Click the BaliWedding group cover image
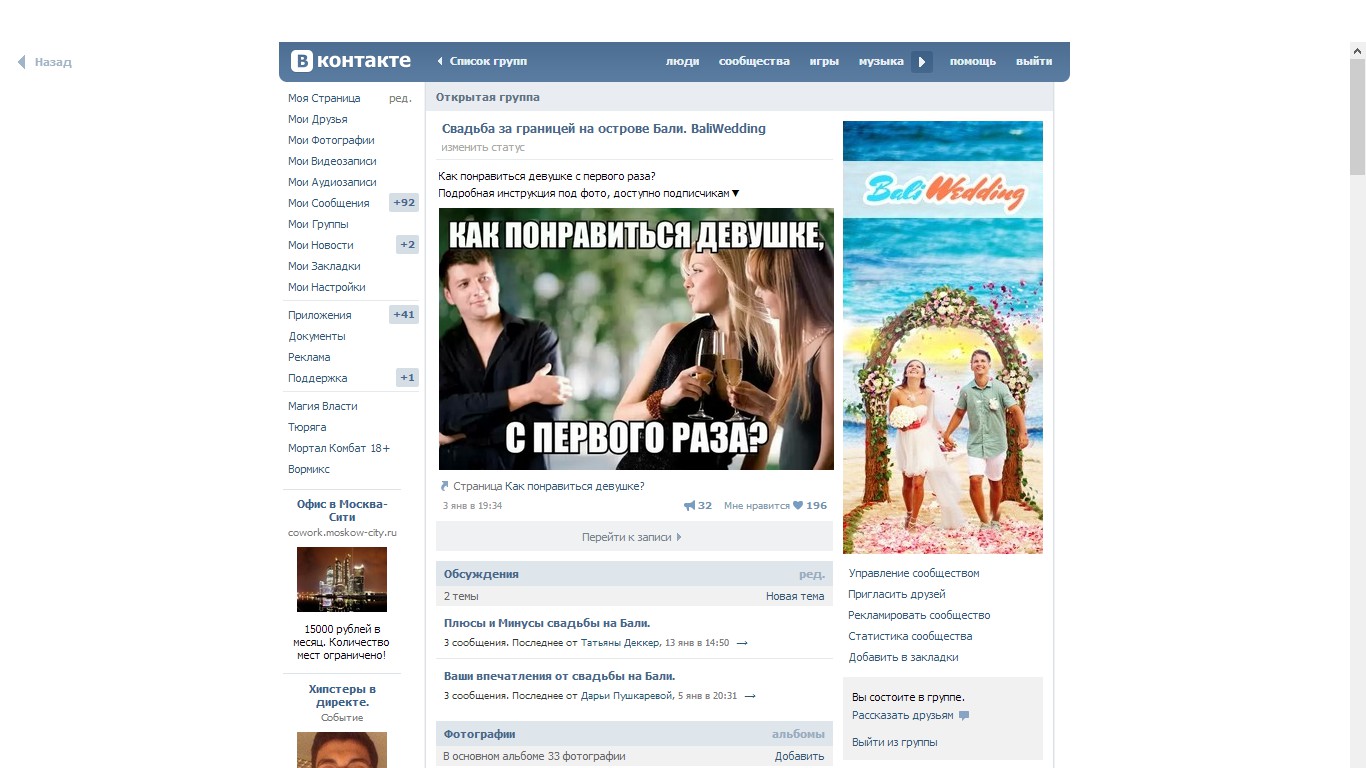The image size is (1366, 768). (943, 337)
